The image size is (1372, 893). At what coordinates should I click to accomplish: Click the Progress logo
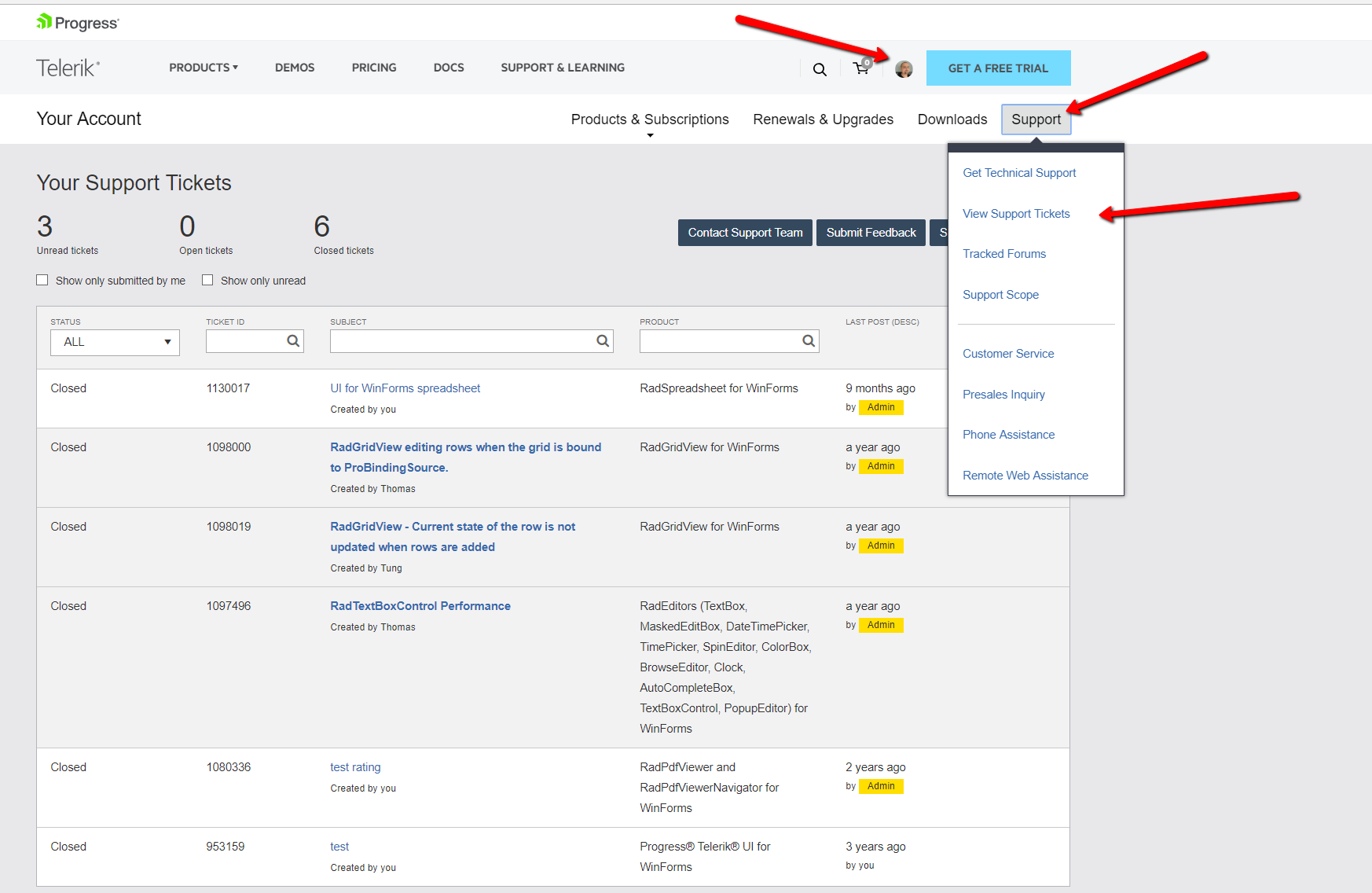(x=78, y=23)
